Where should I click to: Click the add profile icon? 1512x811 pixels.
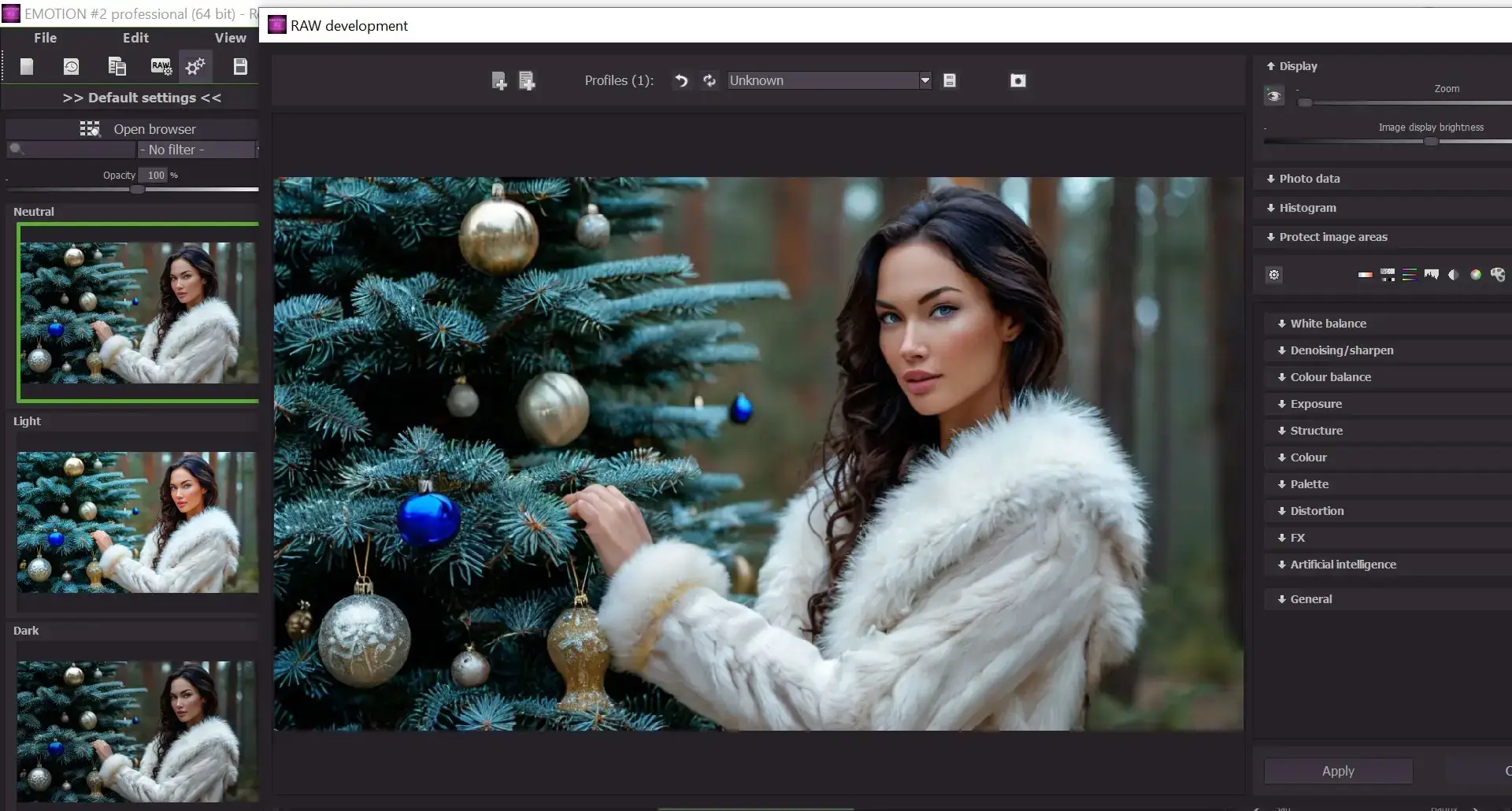coord(499,80)
